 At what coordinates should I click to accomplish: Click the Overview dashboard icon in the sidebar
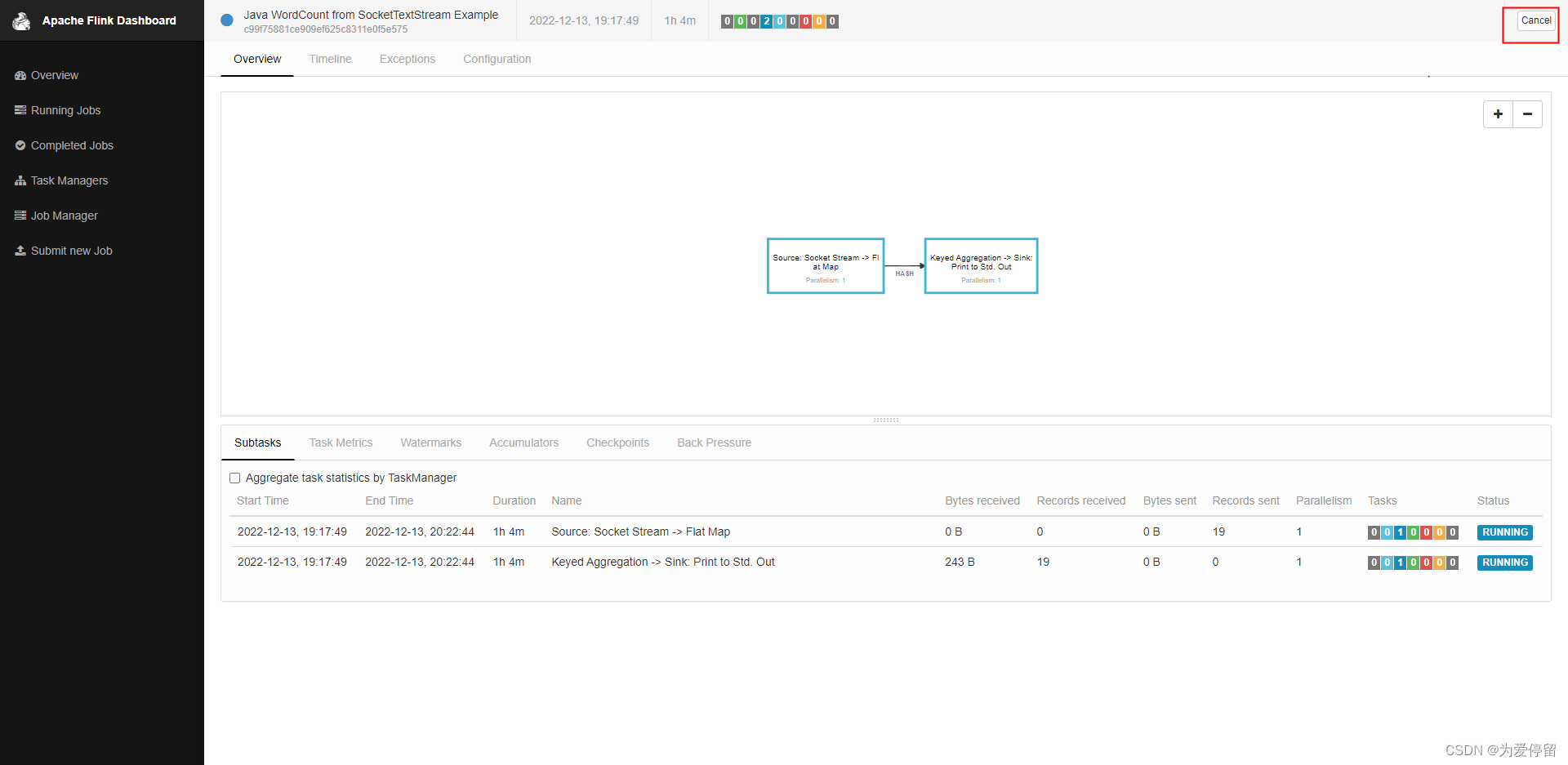(x=20, y=75)
